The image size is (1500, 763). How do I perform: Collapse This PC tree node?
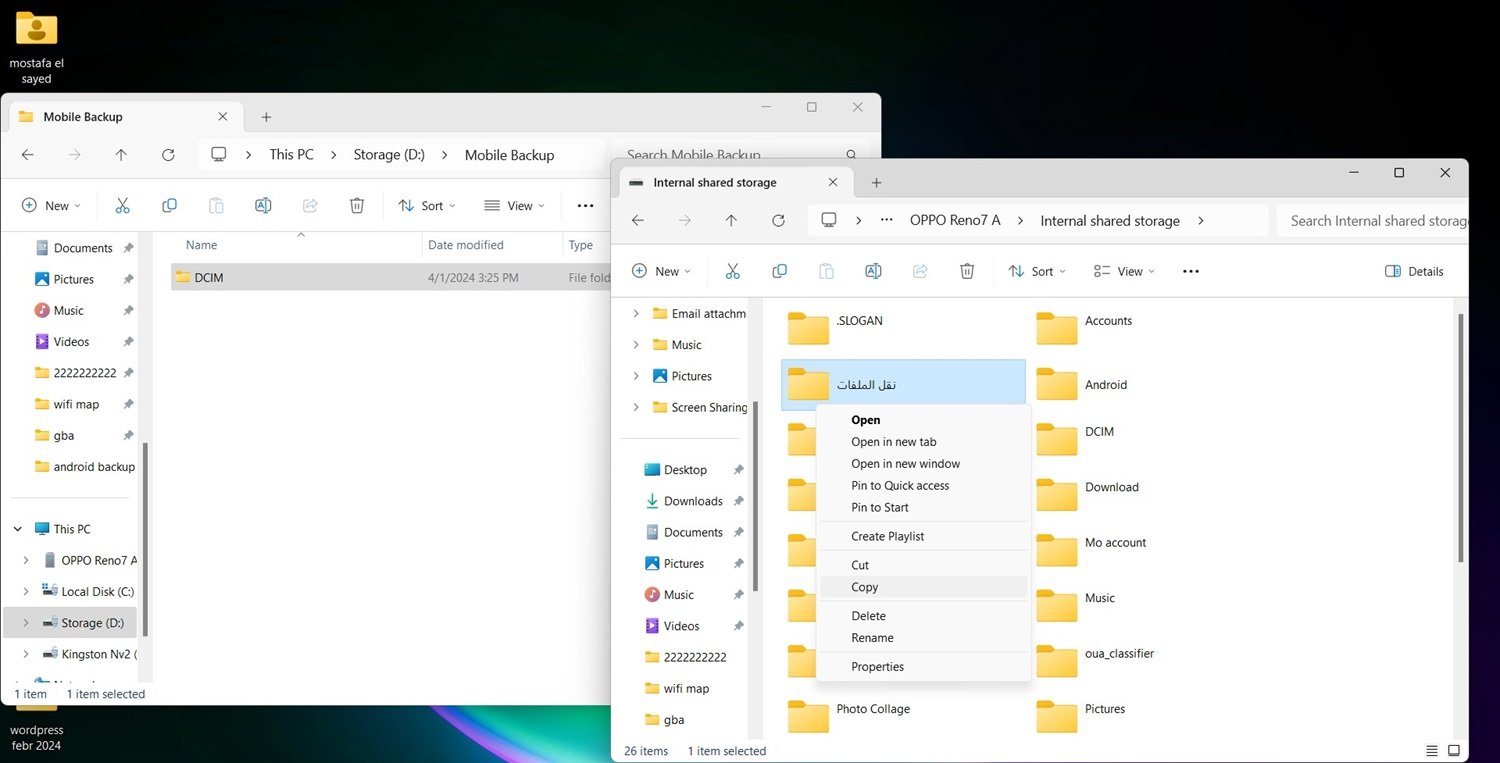tap(17, 529)
